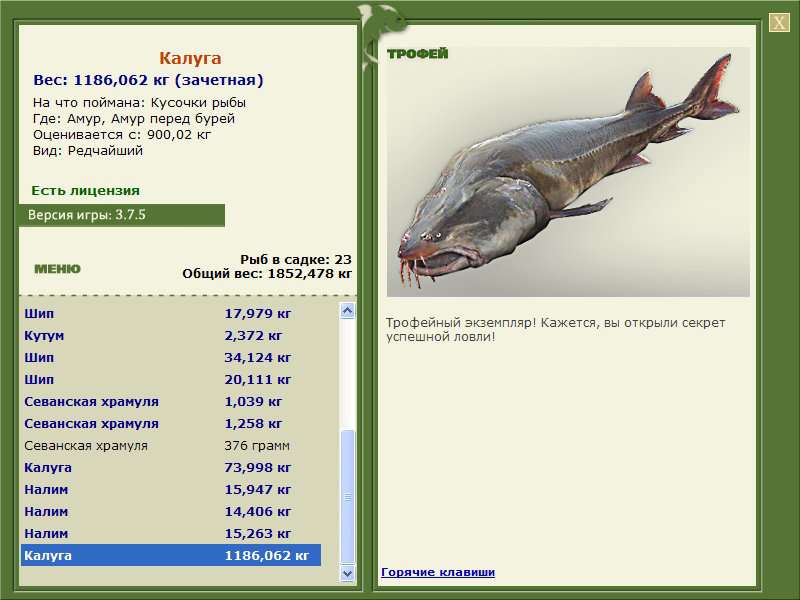Viewport: 800px width, 600px height.
Task: Select highlighted Калуга 1186,062 кг row
Action: 171,555
